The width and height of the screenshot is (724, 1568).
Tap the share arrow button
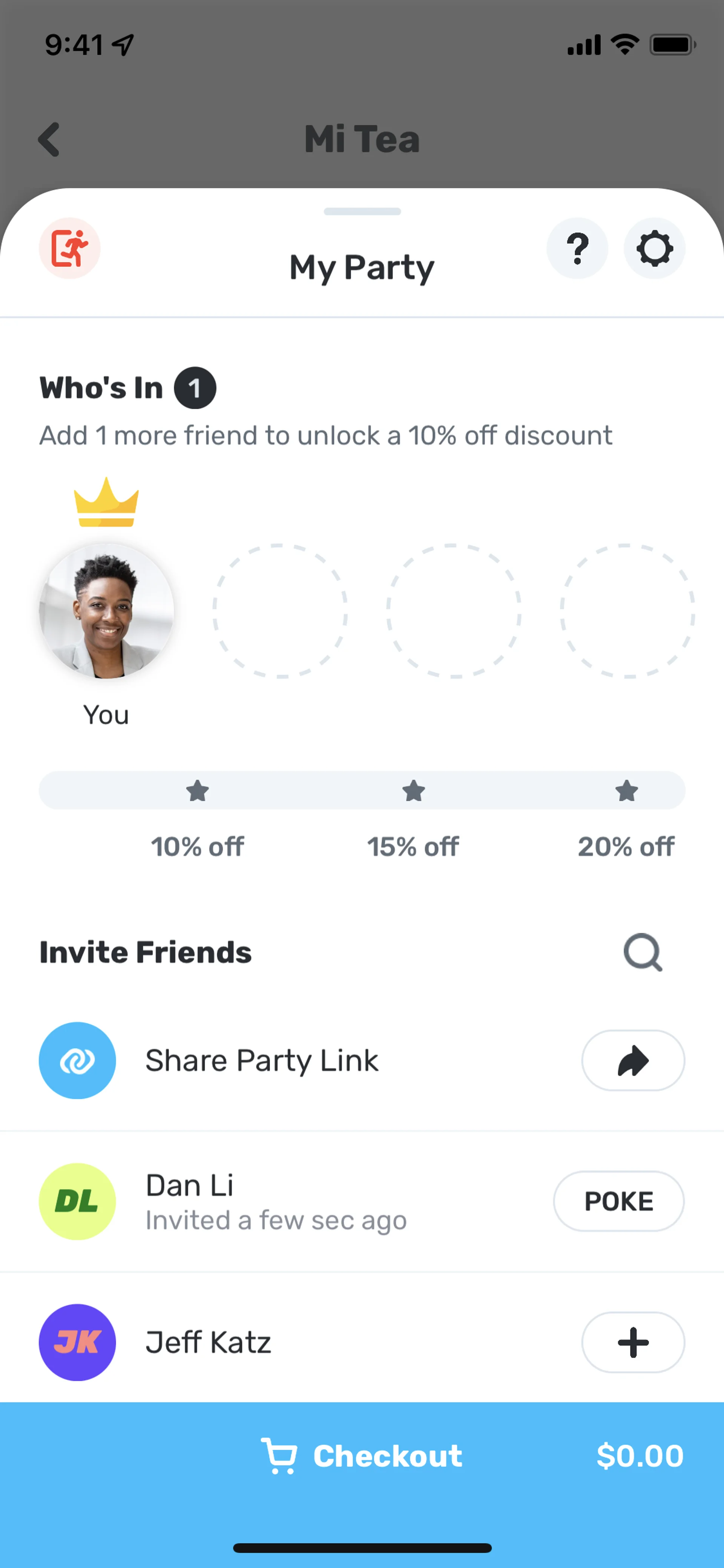point(633,1060)
